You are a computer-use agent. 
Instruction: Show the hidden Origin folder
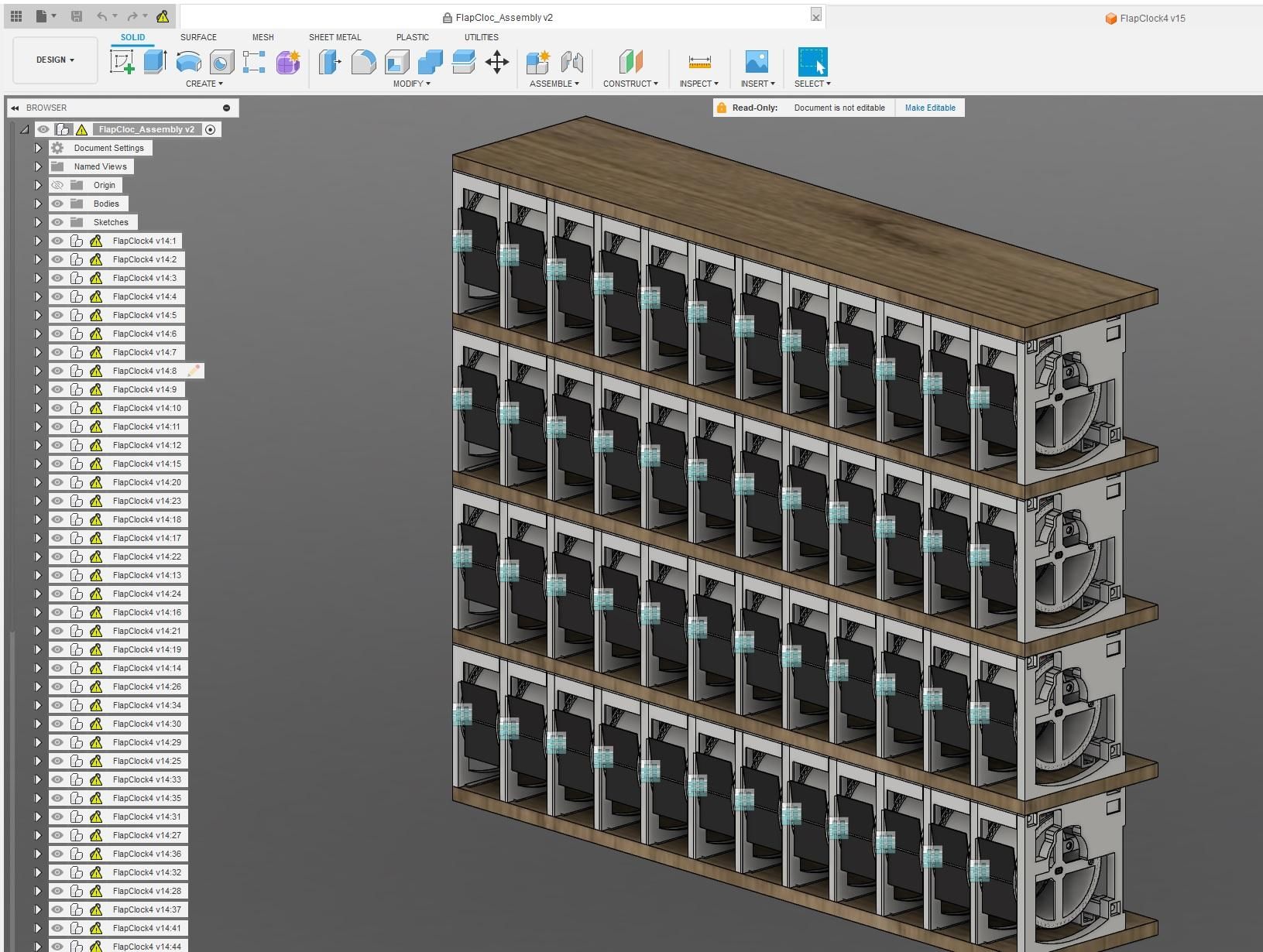[57, 185]
